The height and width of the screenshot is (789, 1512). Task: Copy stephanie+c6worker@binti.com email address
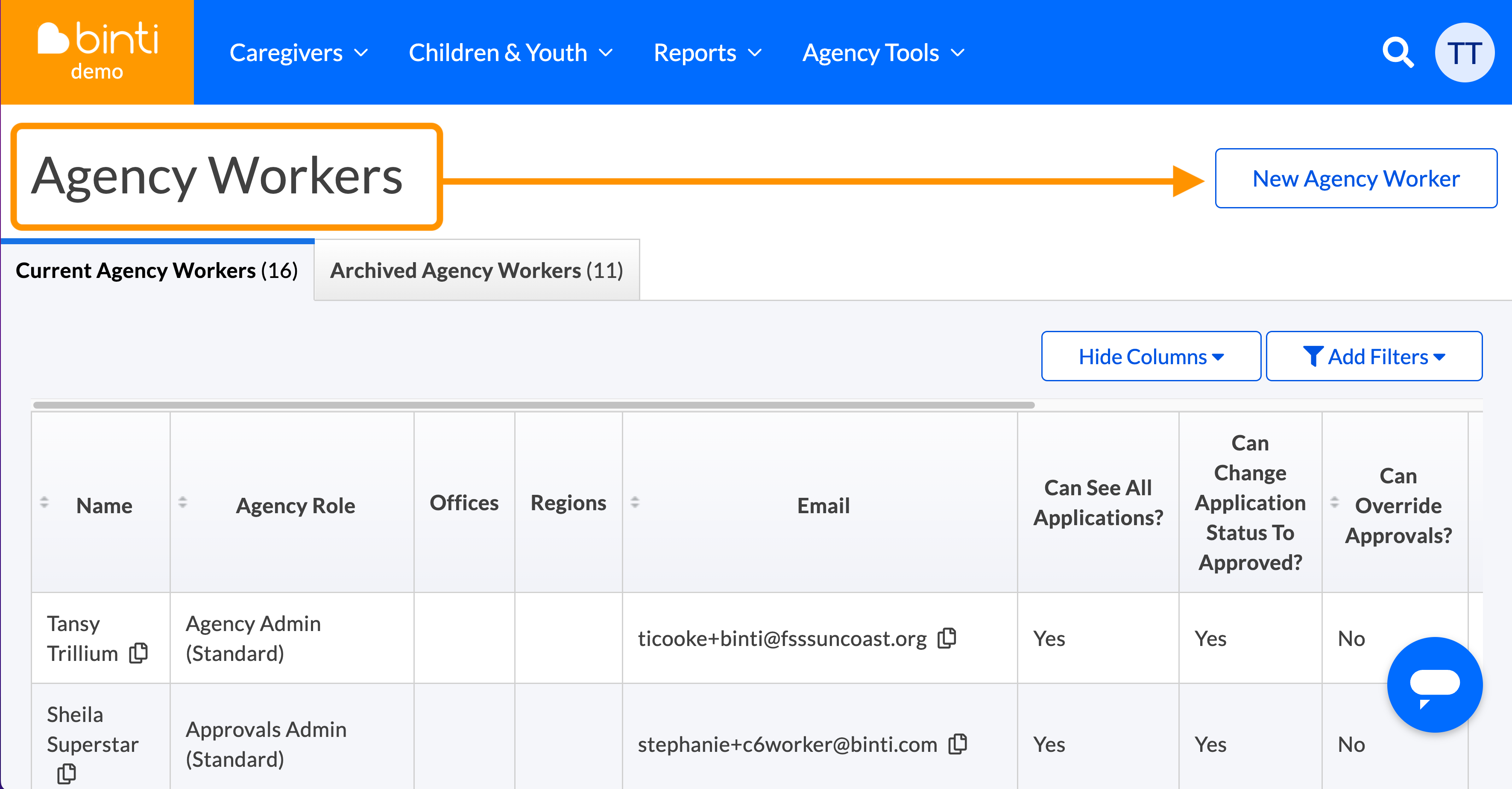pyautogui.click(x=957, y=744)
